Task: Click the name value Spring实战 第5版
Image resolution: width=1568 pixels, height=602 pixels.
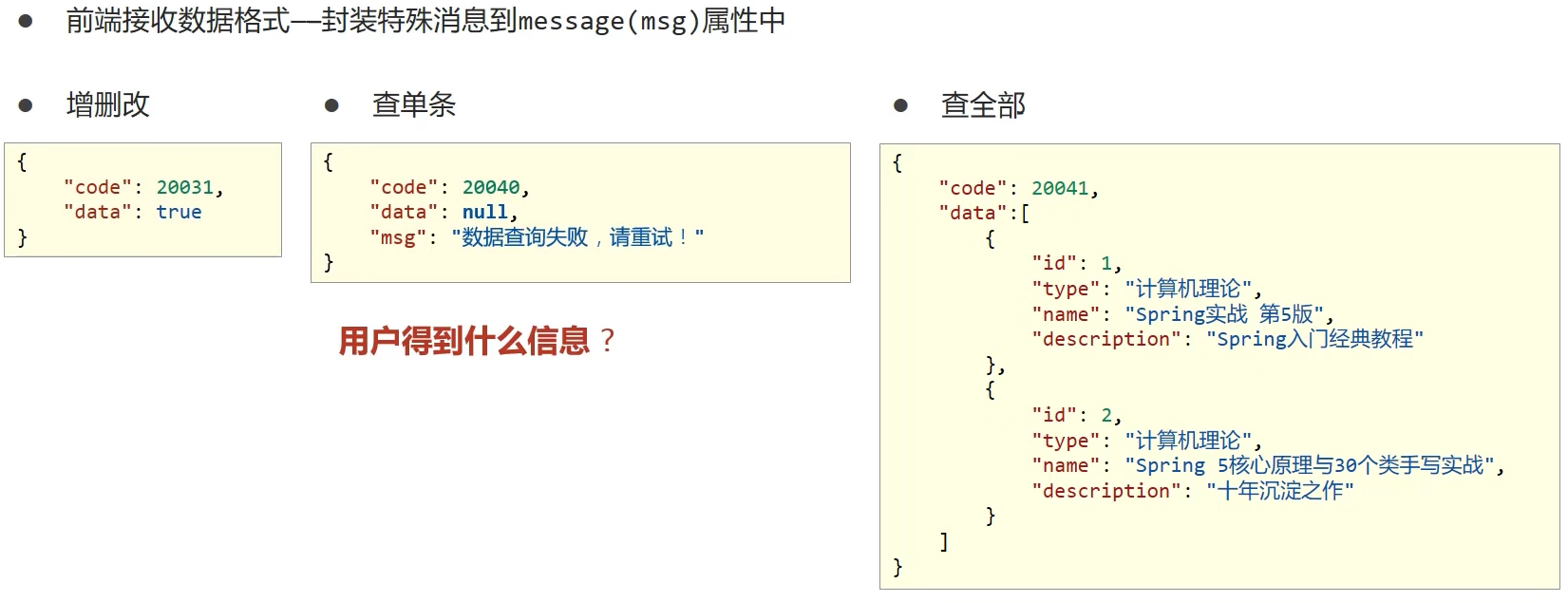Action: [1225, 313]
